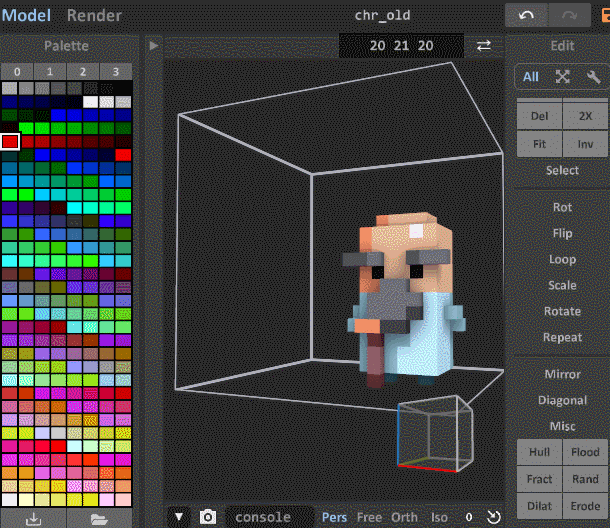Pick the first white swatch in second palette row

tap(90, 102)
